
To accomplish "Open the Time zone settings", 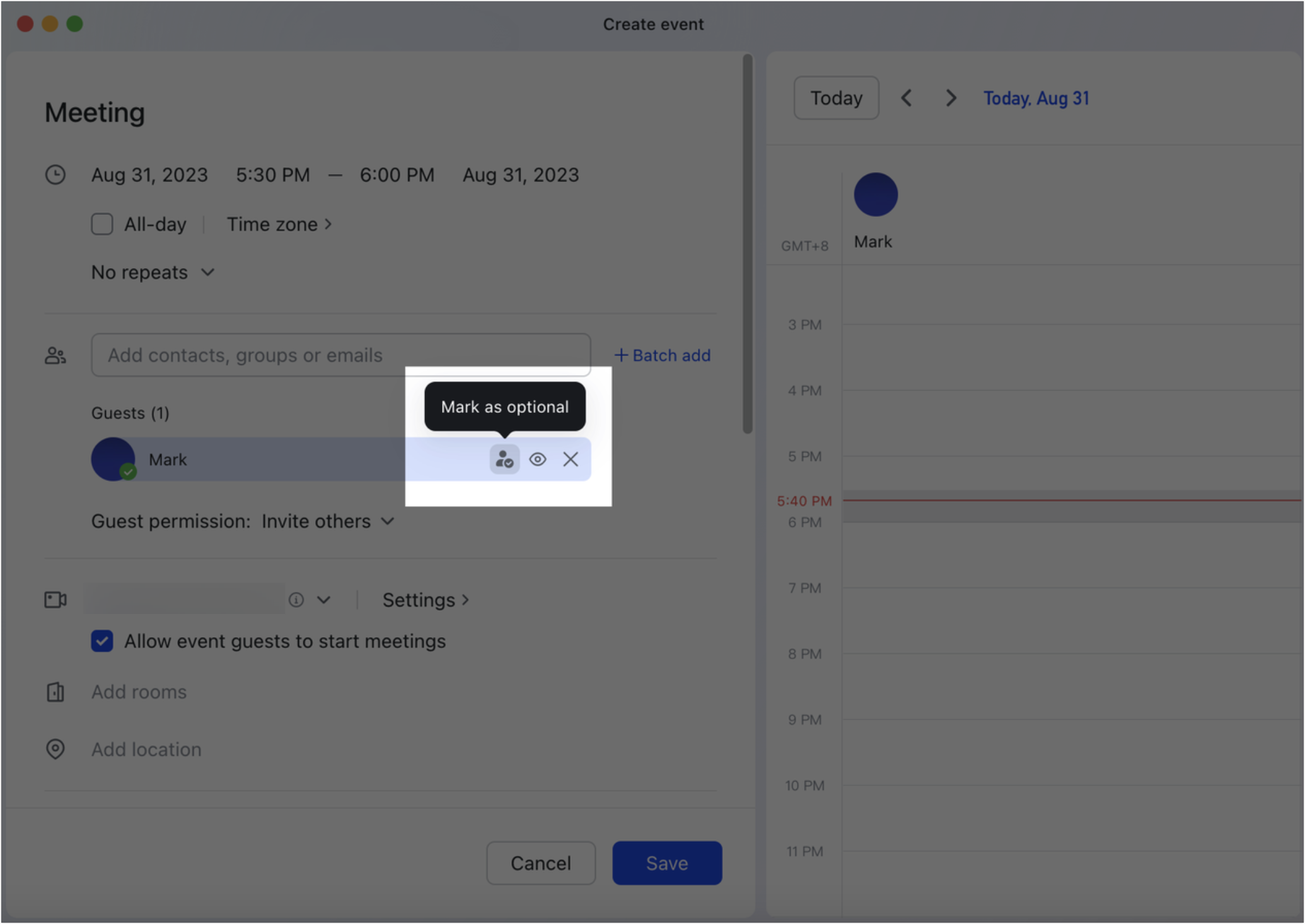I will [x=279, y=224].
